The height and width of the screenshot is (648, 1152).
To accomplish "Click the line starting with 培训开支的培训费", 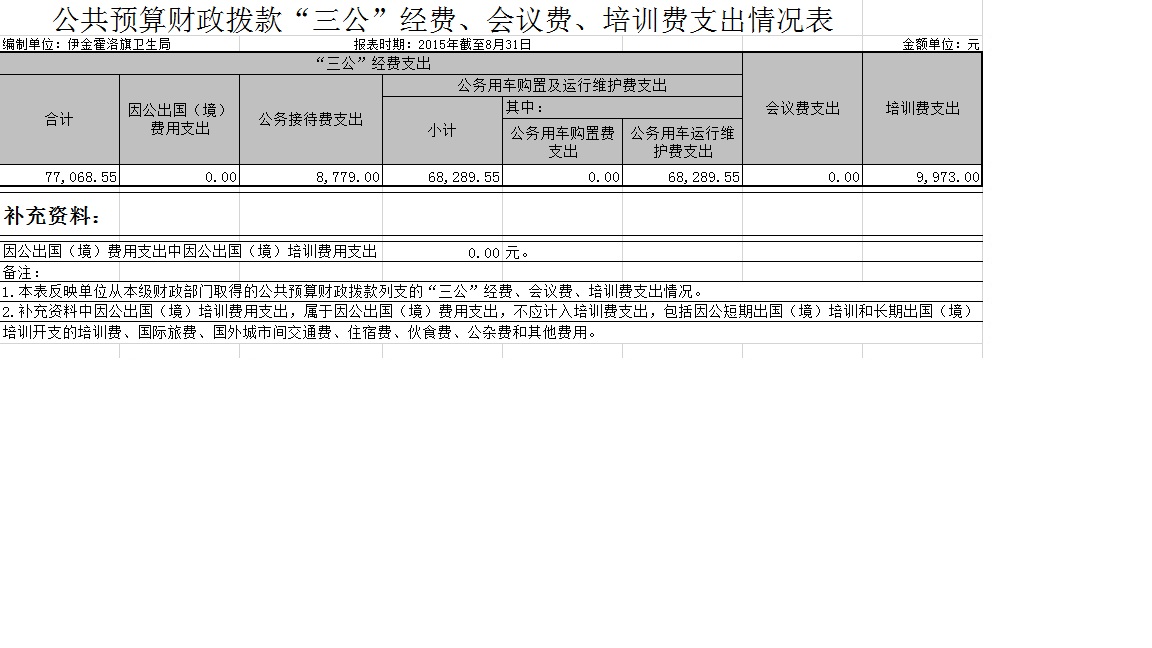I will (302, 332).
